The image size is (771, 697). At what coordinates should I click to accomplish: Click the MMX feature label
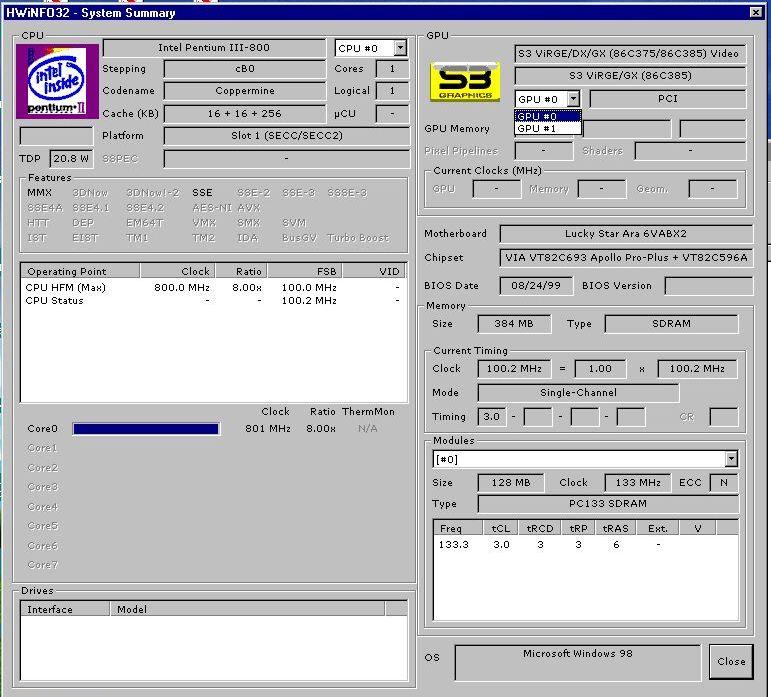[39, 193]
